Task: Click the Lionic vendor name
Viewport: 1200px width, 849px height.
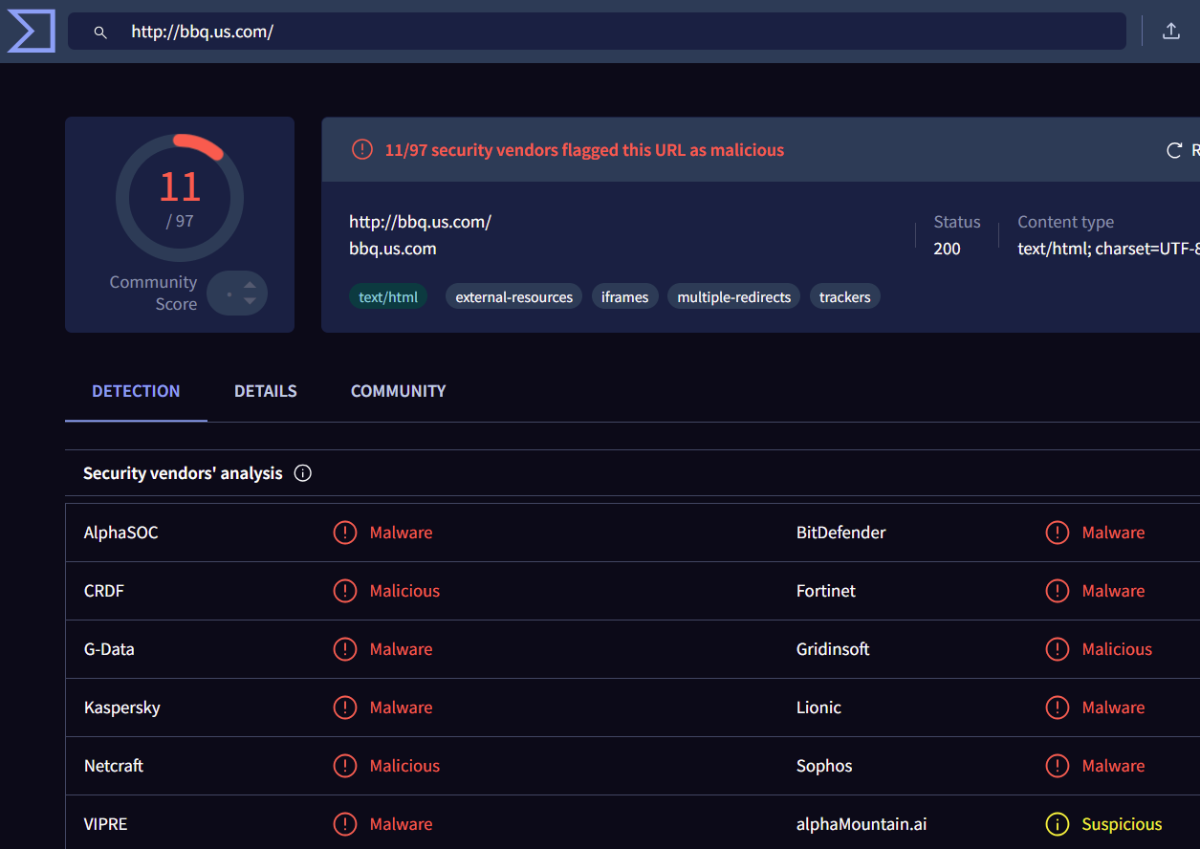Action: point(819,708)
